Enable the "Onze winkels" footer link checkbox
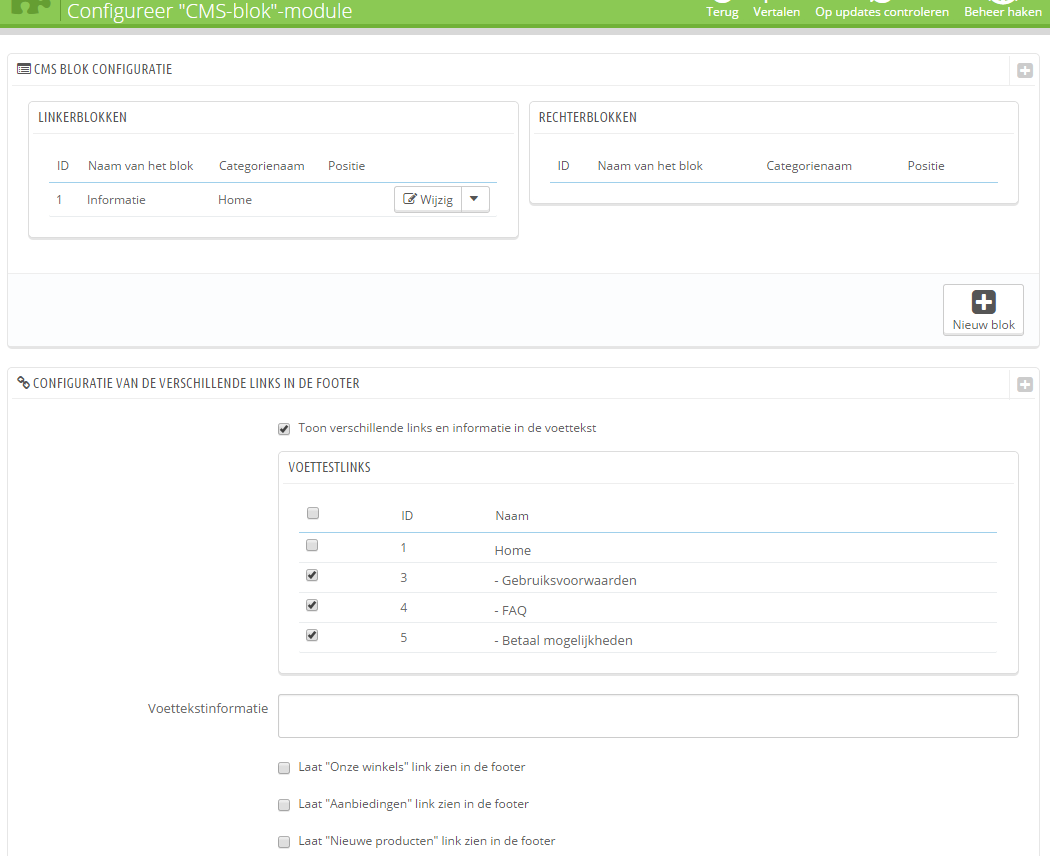The image size is (1050, 856). click(284, 768)
